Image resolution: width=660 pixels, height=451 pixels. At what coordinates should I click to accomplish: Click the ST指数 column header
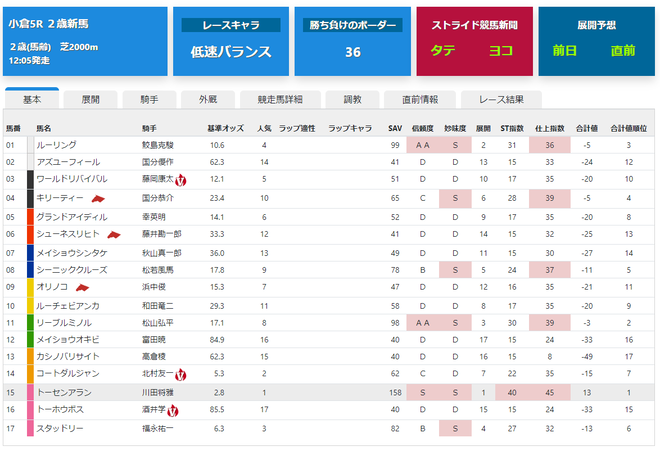(512, 128)
